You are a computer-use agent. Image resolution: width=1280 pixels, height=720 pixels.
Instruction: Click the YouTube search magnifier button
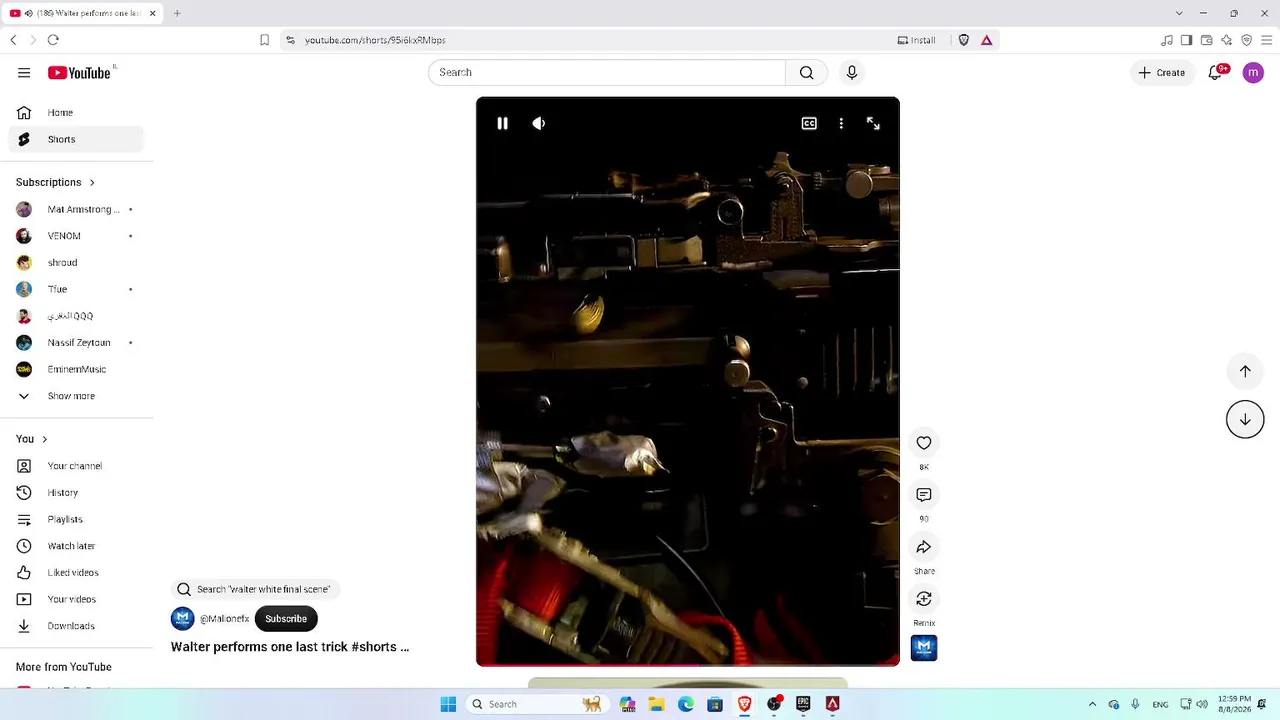click(807, 72)
